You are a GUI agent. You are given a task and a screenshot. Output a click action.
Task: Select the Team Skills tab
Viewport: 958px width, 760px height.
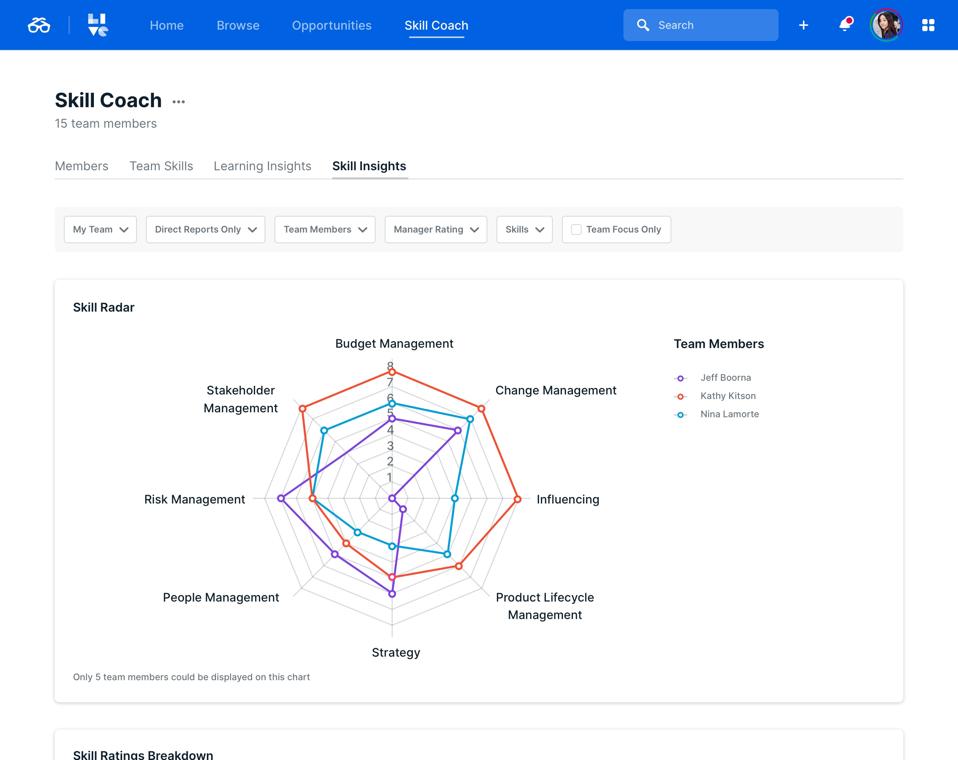click(x=161, y=166)
